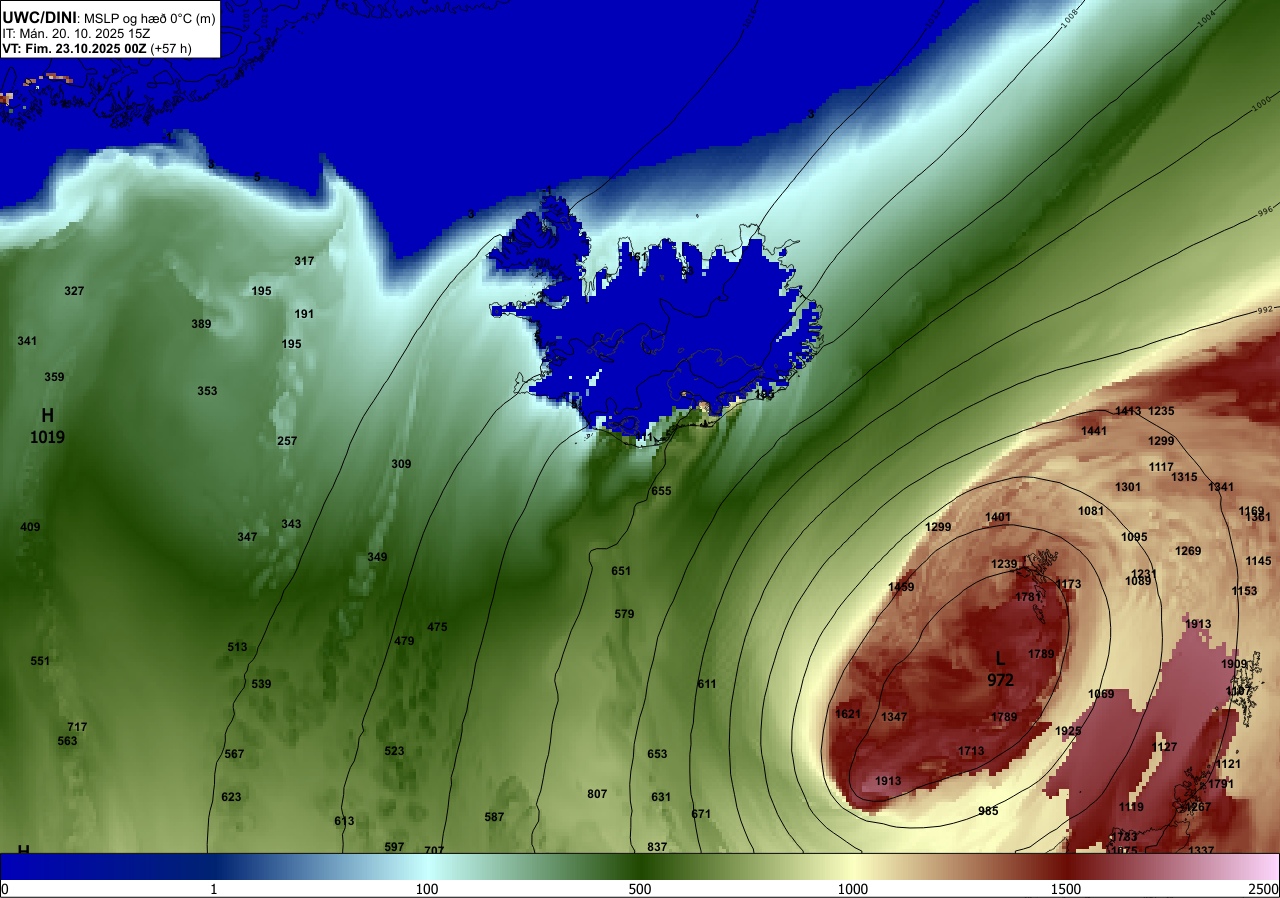Image resolution: width=1280 pixels, height=898 pixels.
Task: Click the value 579 on the map
Action: click(x=624, y=614)
